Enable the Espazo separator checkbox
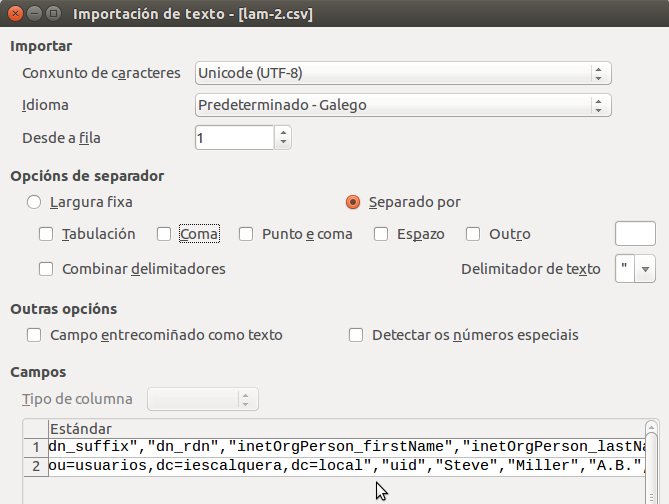 (381, 234)
